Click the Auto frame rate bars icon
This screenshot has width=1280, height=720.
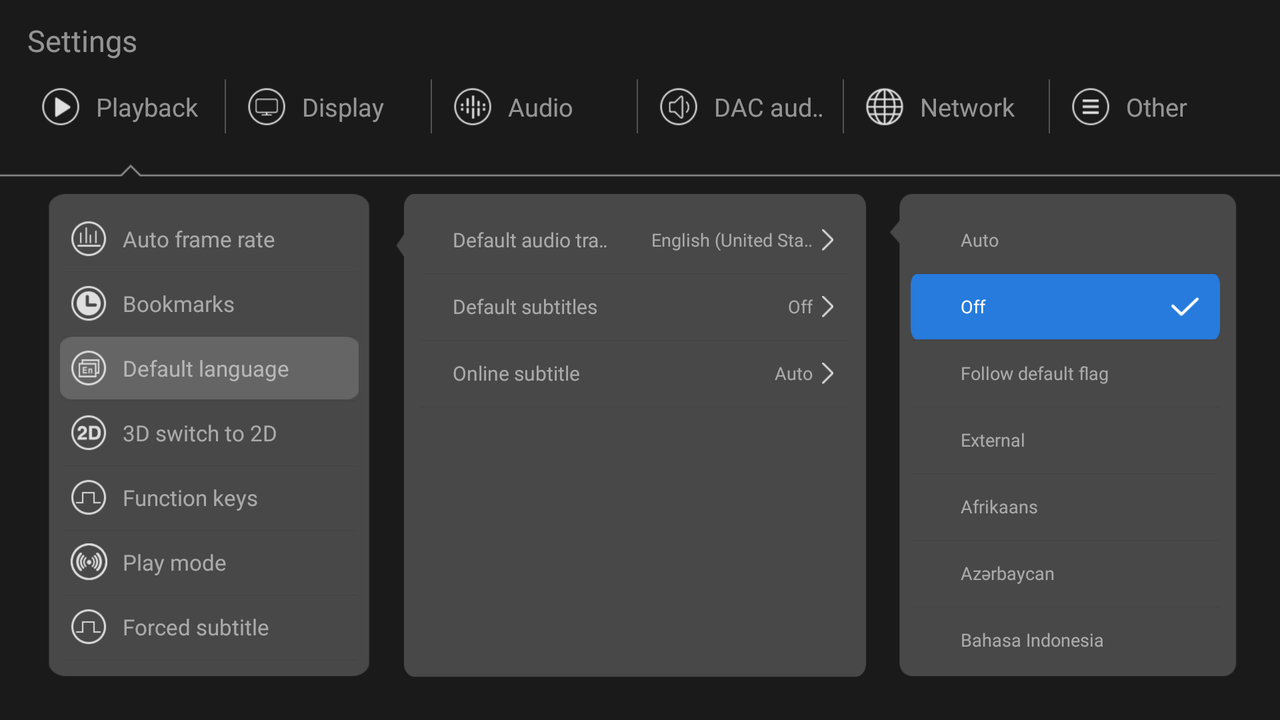(89, 239)
